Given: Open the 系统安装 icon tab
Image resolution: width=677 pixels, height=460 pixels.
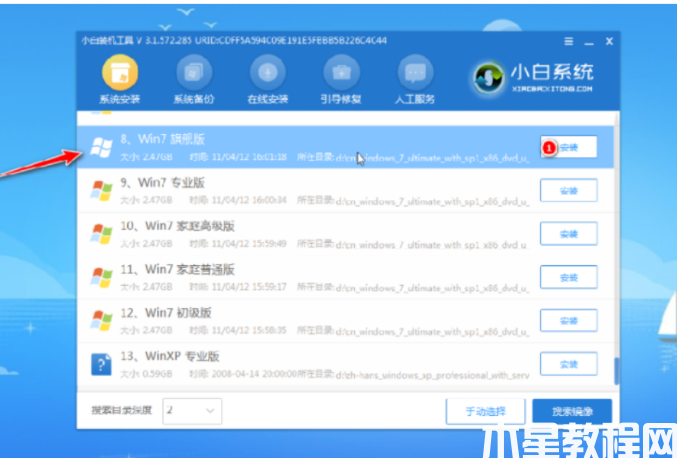Looking at the screenshot, I should coord(120,80).
